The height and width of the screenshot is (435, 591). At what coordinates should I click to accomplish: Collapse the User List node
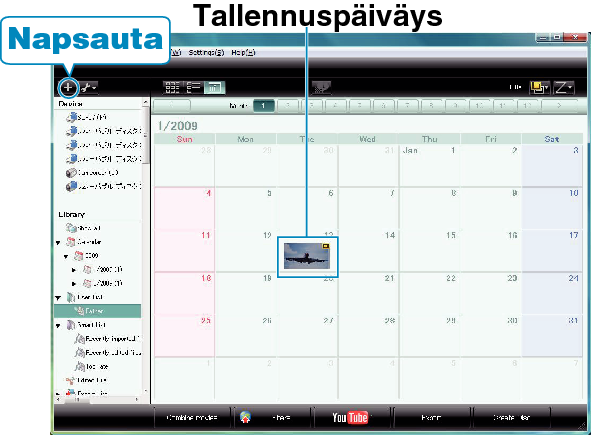[58, 298]
